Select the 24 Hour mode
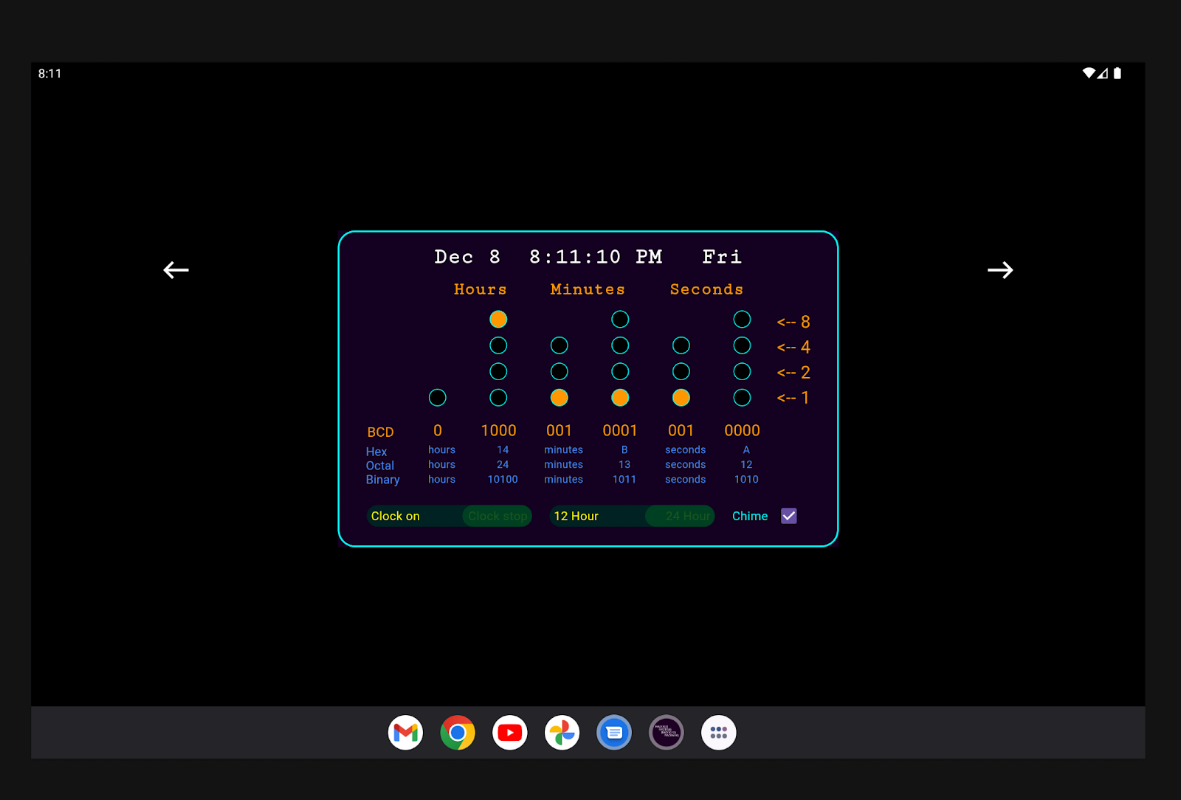 681,516
